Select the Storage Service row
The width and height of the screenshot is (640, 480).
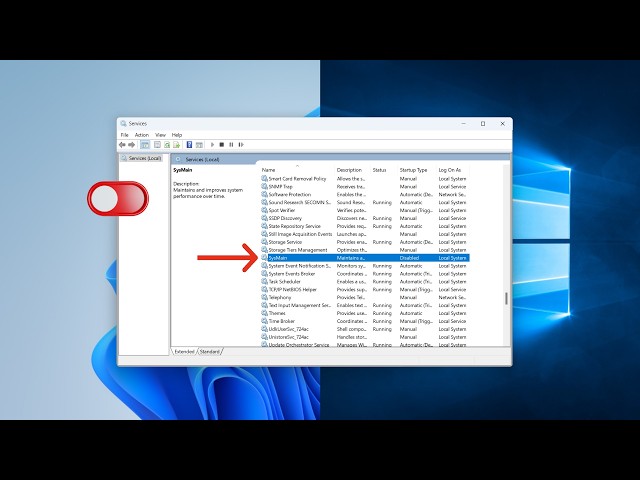click(365, 242)
